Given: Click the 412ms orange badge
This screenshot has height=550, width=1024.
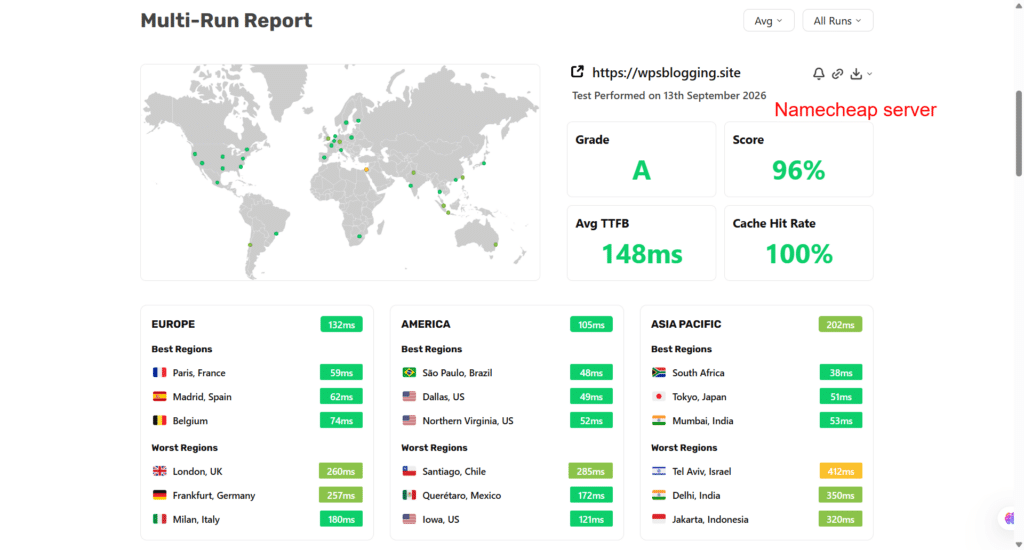Looking at the screenshot, I should pyautogui.click(x=840, y=471).
